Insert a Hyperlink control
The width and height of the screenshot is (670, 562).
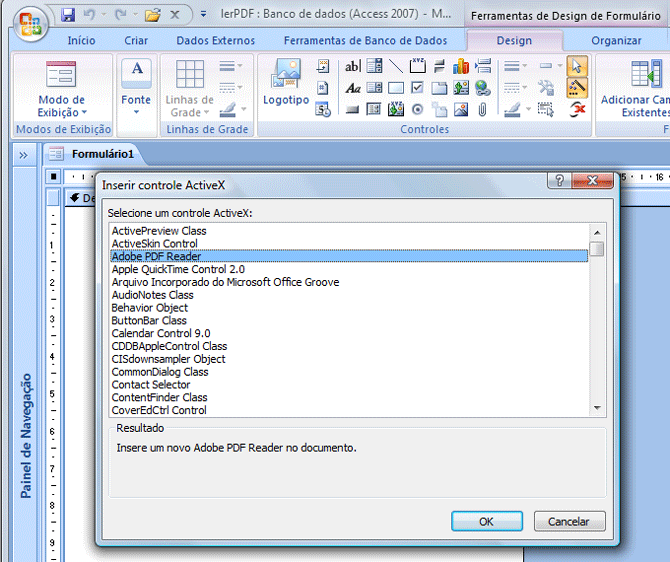pyautogui.click(x=483, y=88)
